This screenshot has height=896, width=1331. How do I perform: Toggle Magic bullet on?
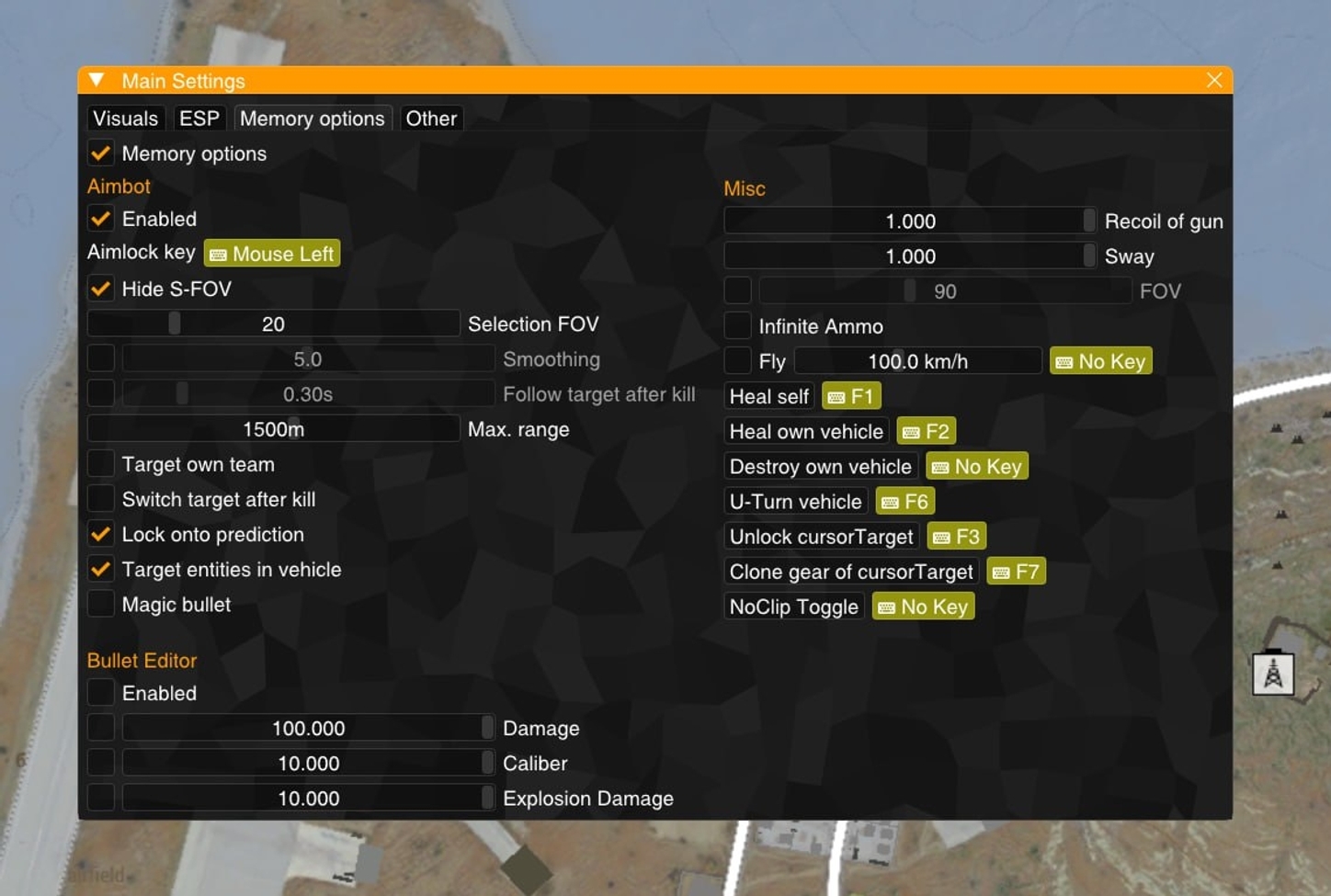(100, 603)
